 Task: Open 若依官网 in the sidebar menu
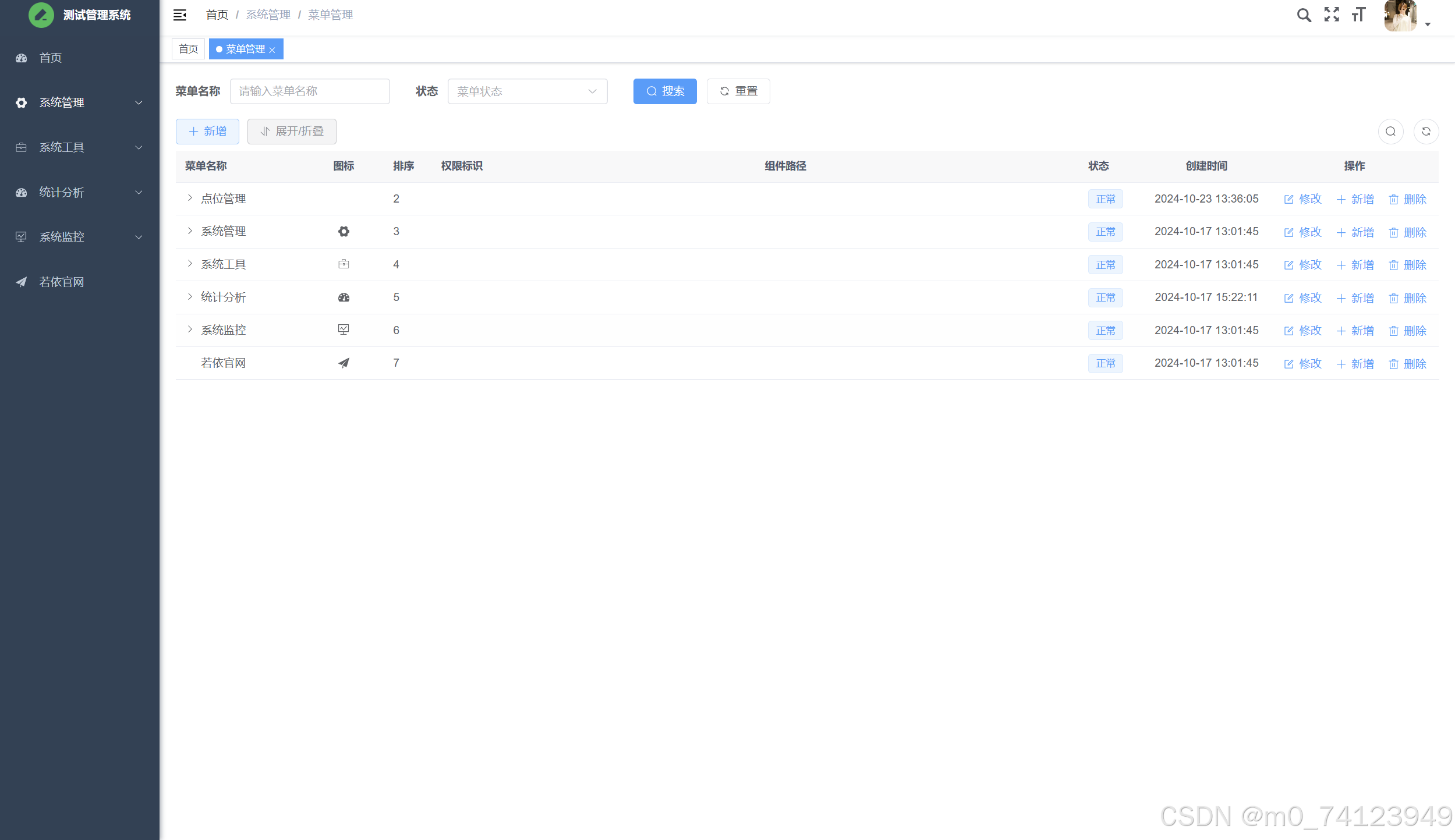click(62, 282)
